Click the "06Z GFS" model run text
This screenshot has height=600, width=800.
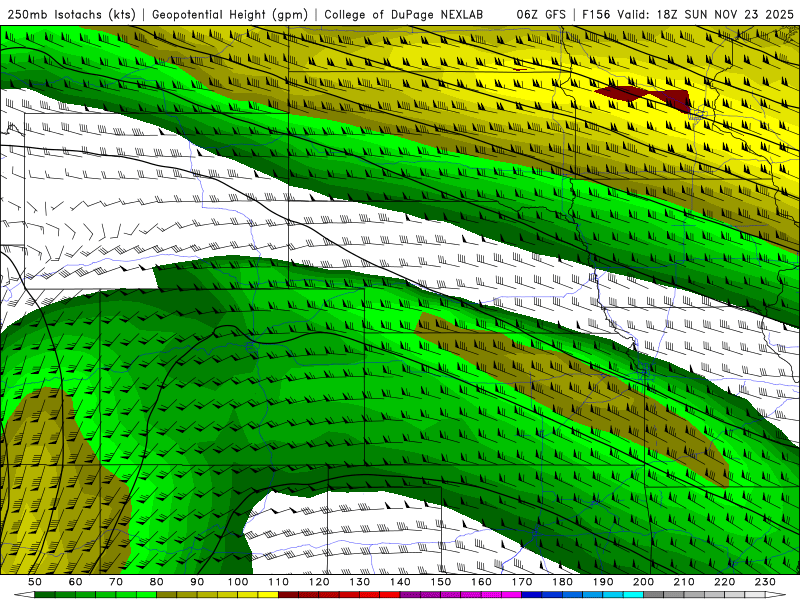541,14
